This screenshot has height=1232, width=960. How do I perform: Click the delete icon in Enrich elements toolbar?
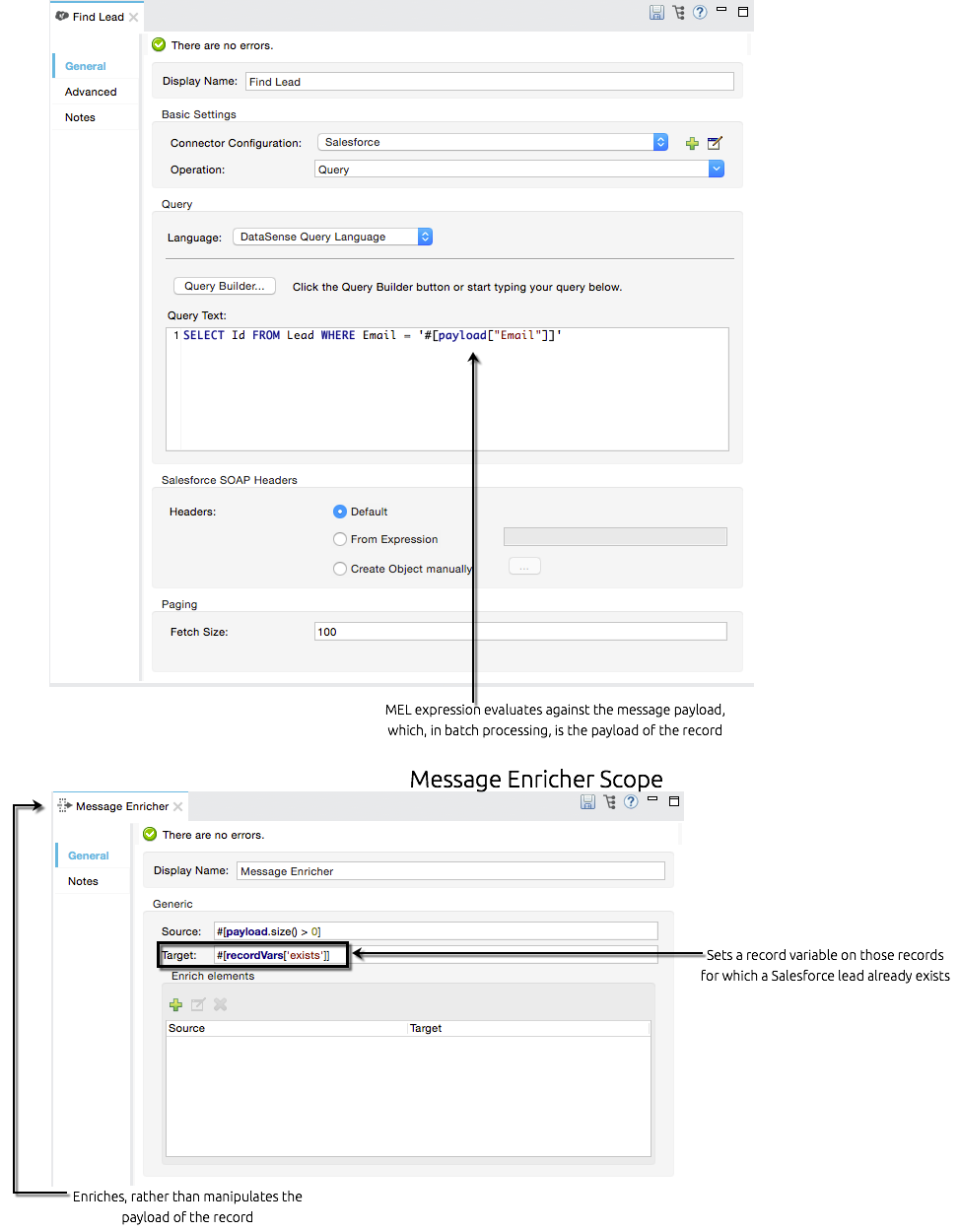tap(219, 1004)
